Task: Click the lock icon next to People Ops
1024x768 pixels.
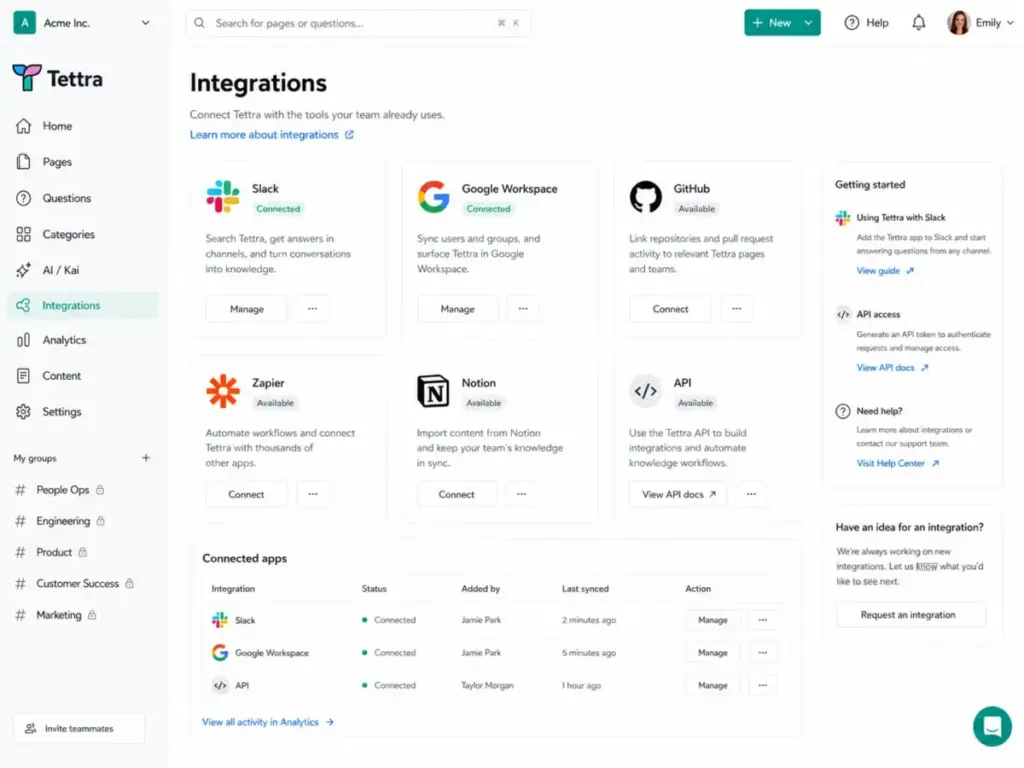Action: tap(100, 490)
